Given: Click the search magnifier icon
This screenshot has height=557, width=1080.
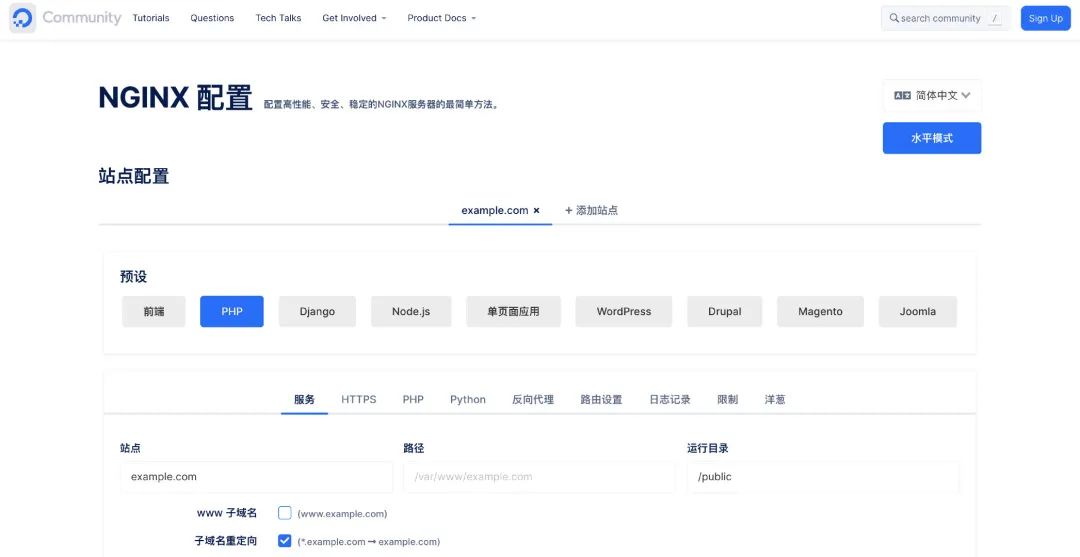Looking at the screenshot, I should click(894, 18).
